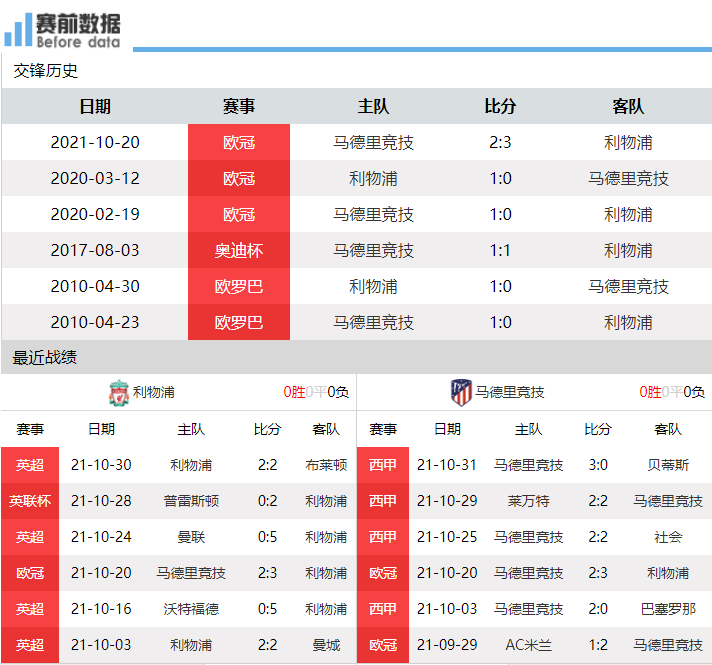Click the 沃特福德 home team cell
The height and width of the screenshot is (665, 712).
pyautogui.click(x=191, y=609)
